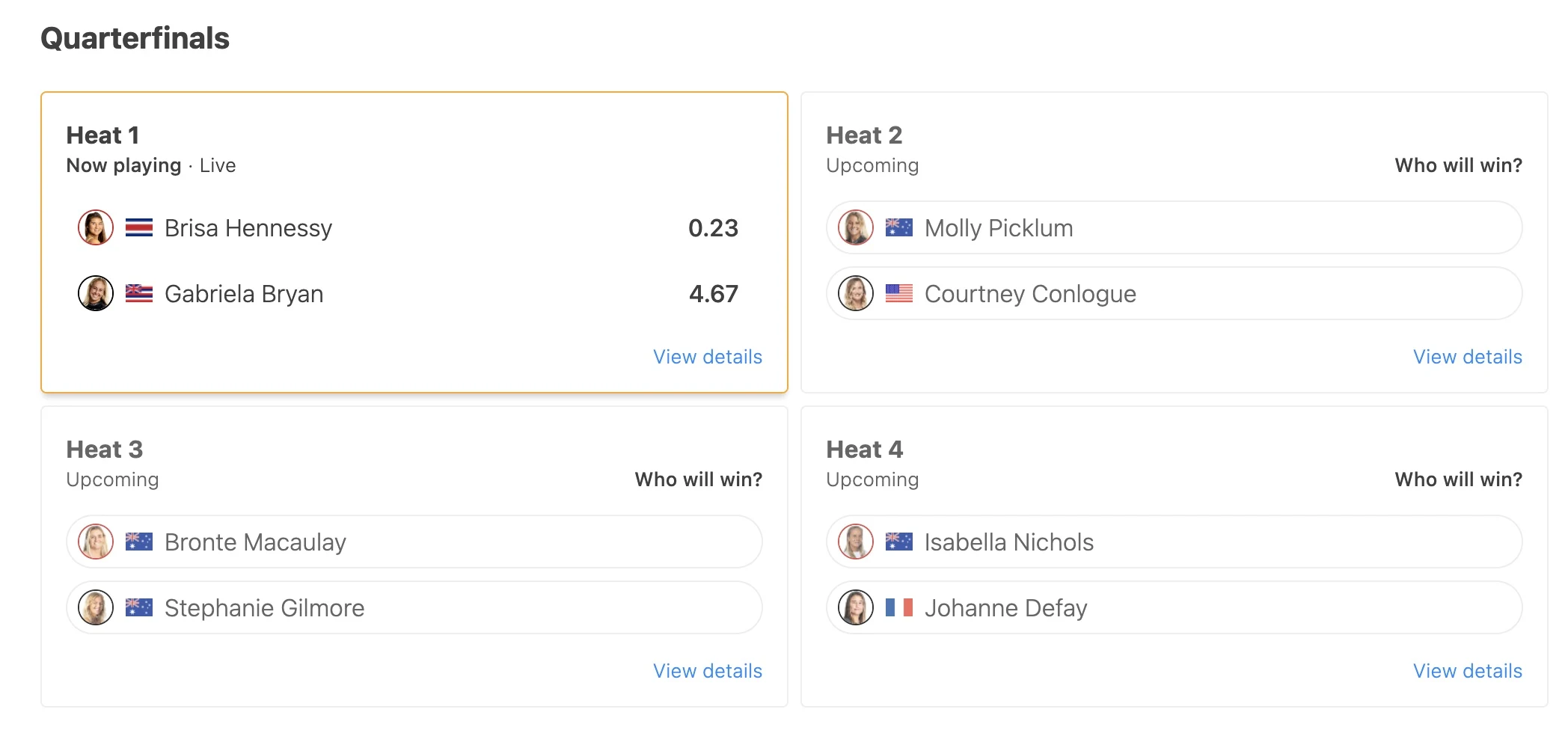Click the Heat 1 live card title
This screenshot has height=748, width=1568.
(102, 135)
